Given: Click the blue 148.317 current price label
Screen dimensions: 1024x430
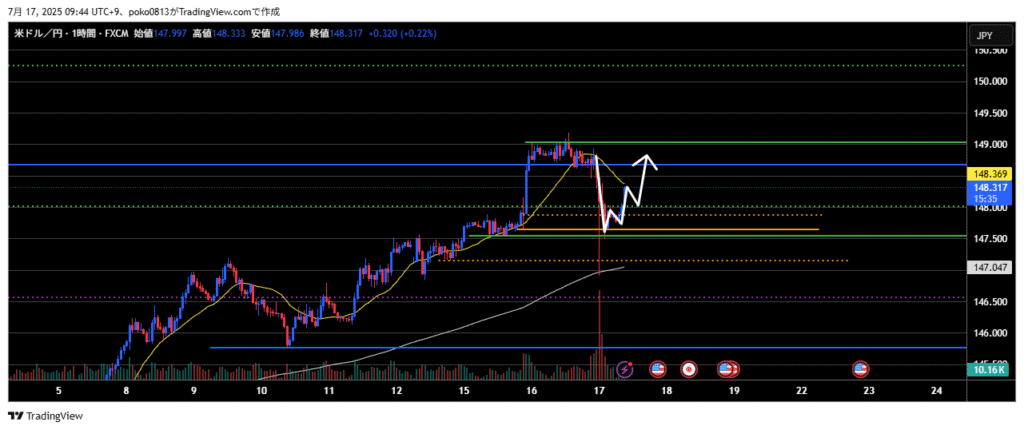Looking at the screenshot, I should tap(988, 187).
